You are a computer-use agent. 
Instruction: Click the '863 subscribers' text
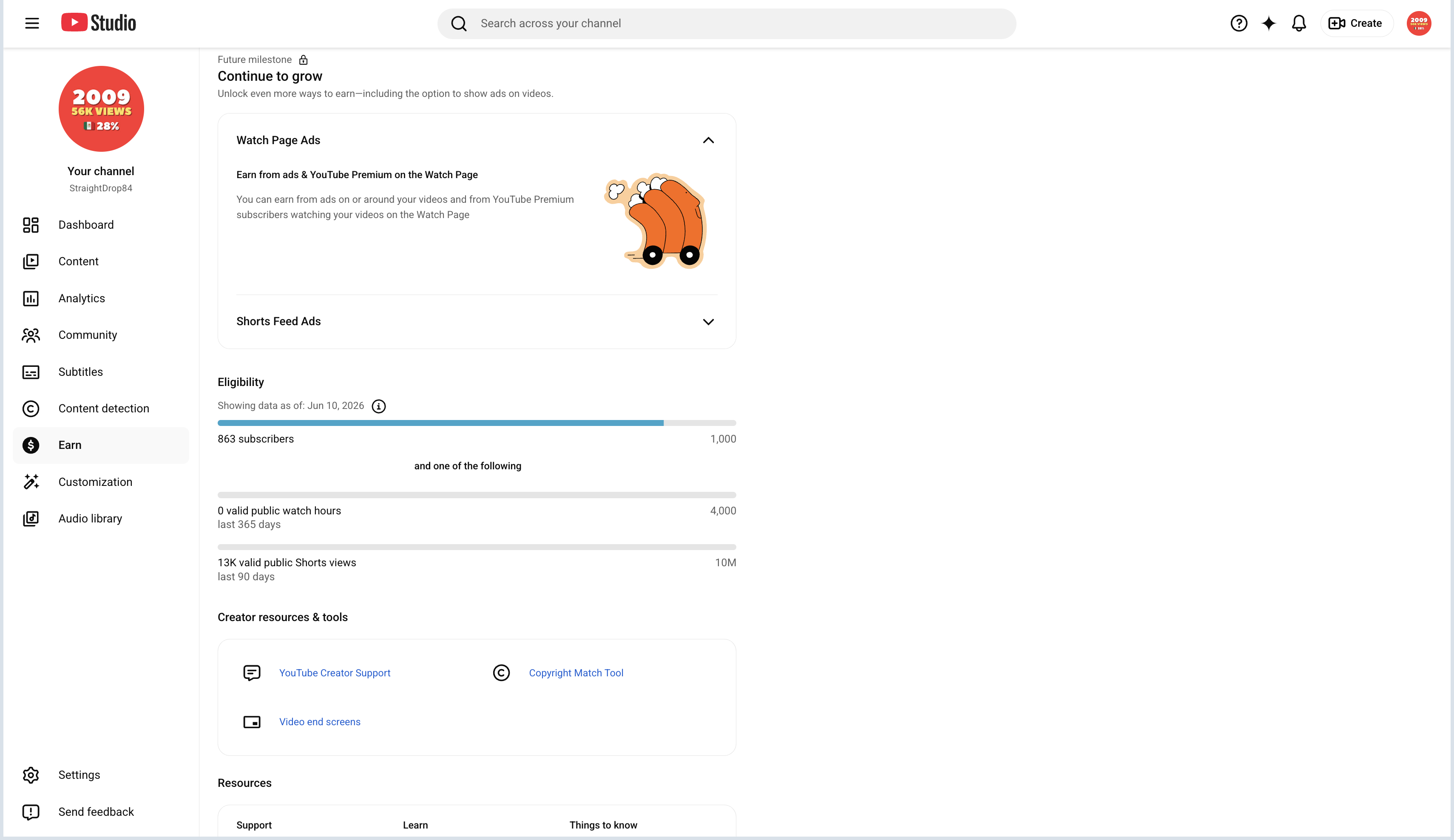pos(256,439)
